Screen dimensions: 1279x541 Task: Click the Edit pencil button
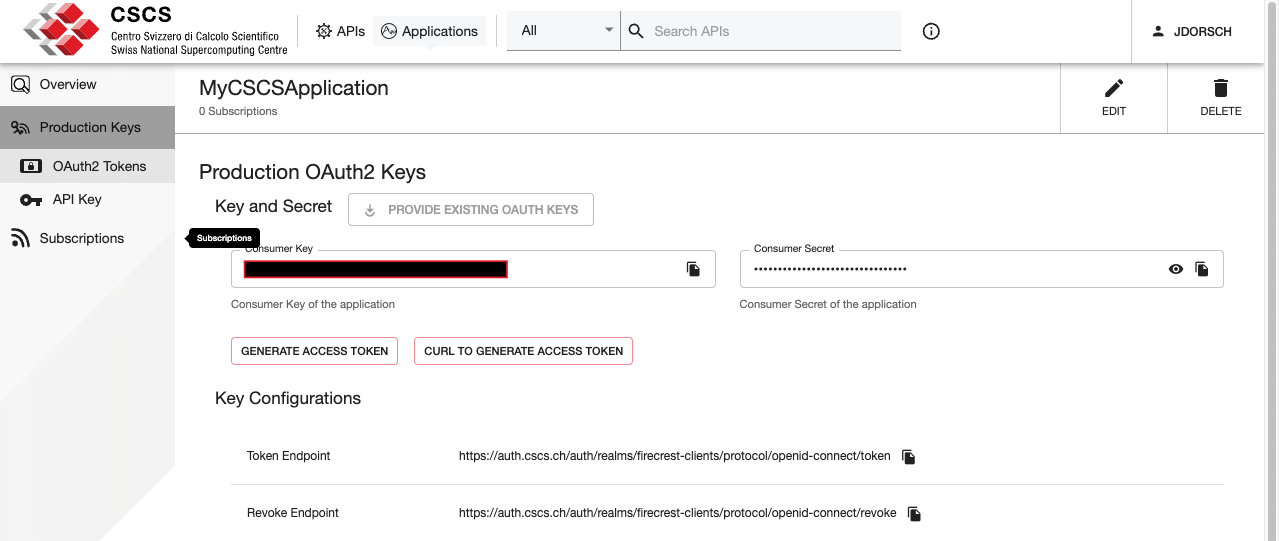point(1114,98)
